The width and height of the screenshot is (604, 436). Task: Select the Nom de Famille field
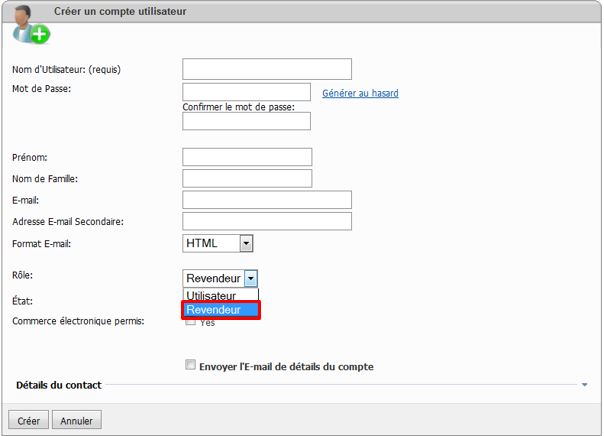coord(247,178)
